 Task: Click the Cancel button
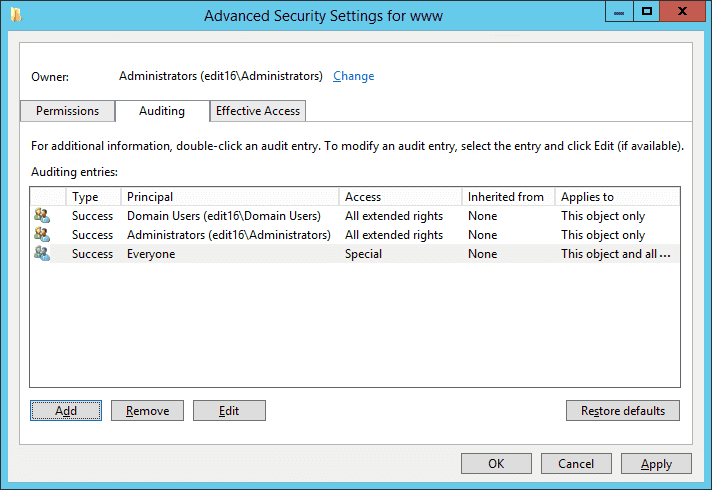point(576,464)
